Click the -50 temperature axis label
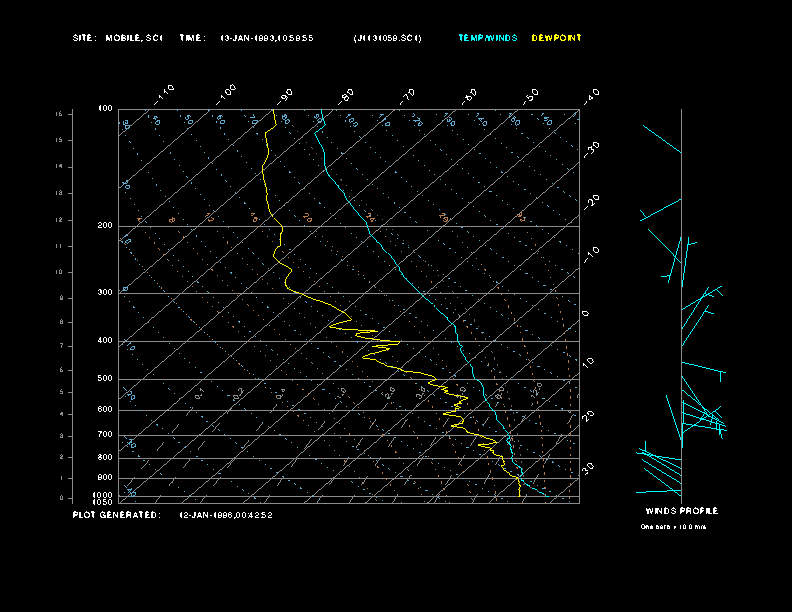Image resolution: width=792 pixels, height=612 pixels. point(531,96)
